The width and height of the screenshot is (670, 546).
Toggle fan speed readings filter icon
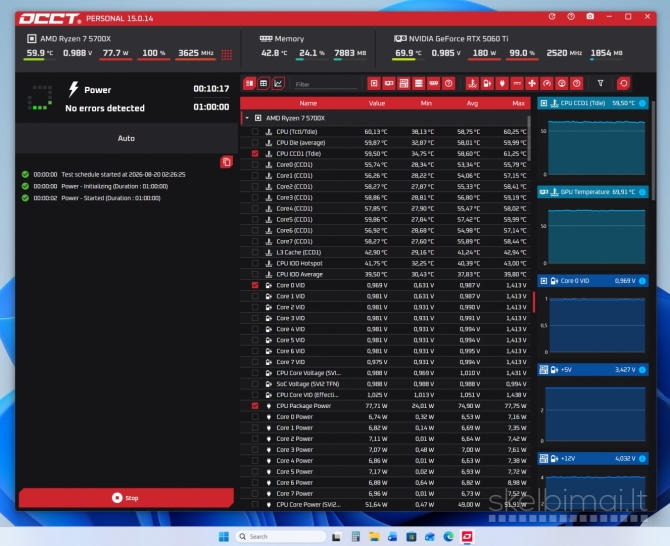pyautogui.click(x=532, y=83)
